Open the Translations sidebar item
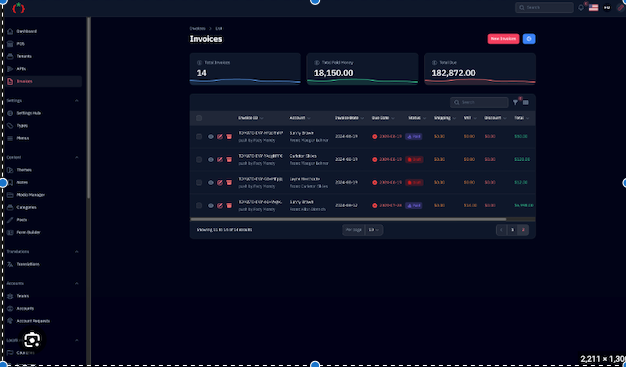This screenshot has height=367, width=626. 28,264
